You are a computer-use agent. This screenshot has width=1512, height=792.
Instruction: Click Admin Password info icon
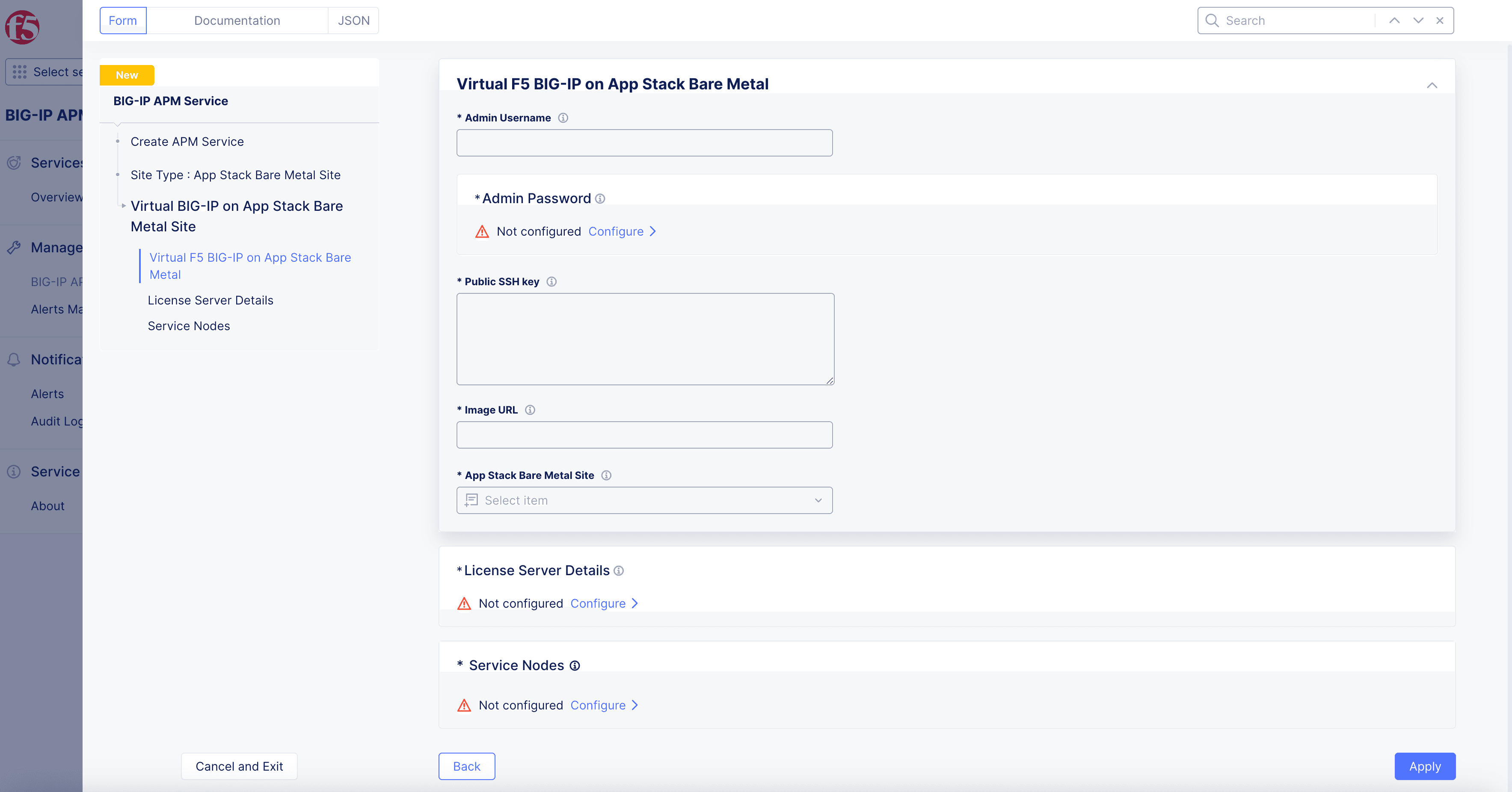tap(600, 199)
